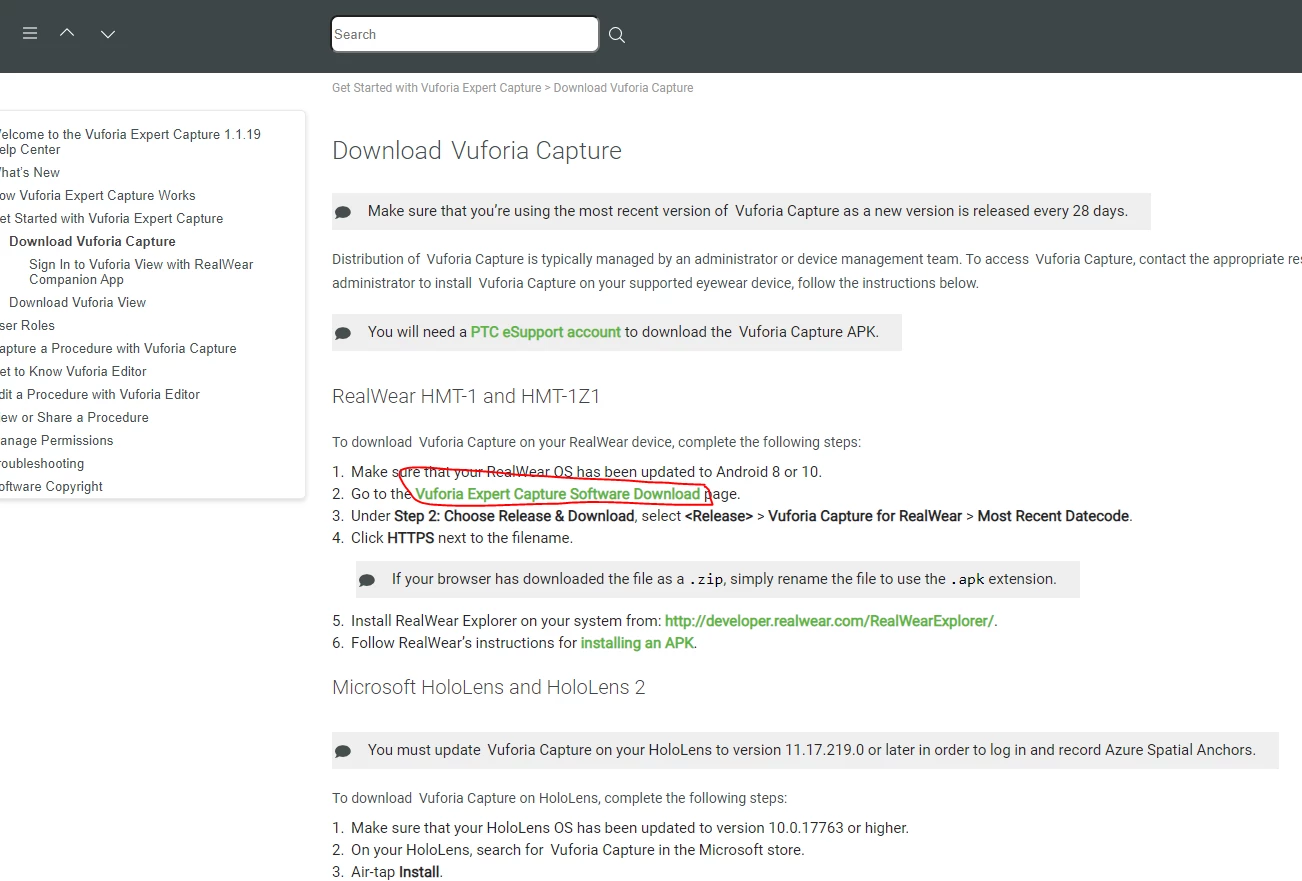Open Welcome to Vuforia Expert Capture 1.1.19 topic
This screenshot has height=881, width=1302.
pos(128,142)
